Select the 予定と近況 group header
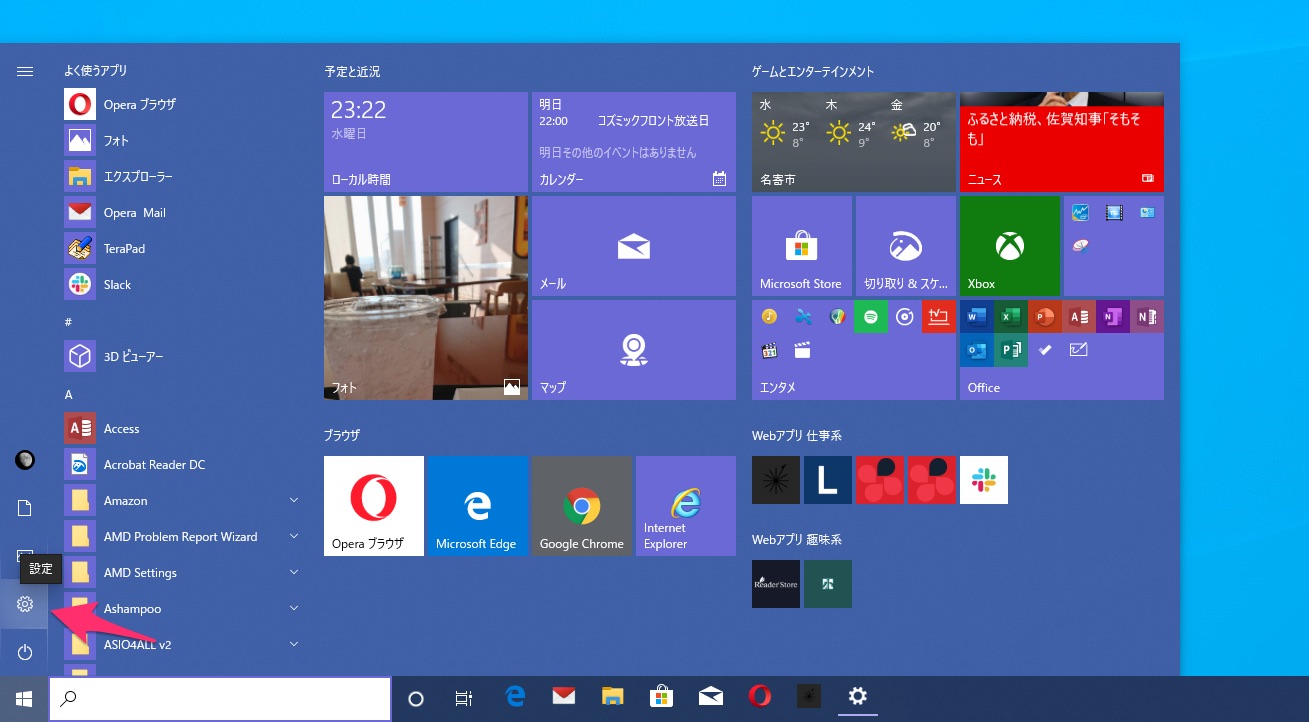Screen dimensions: 1309x722 point(352,72)
